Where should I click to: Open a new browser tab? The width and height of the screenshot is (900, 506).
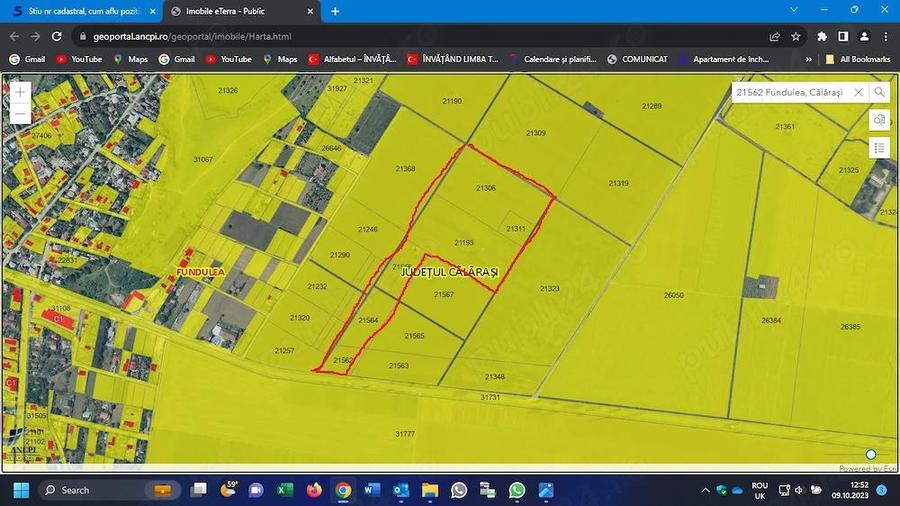335,11
